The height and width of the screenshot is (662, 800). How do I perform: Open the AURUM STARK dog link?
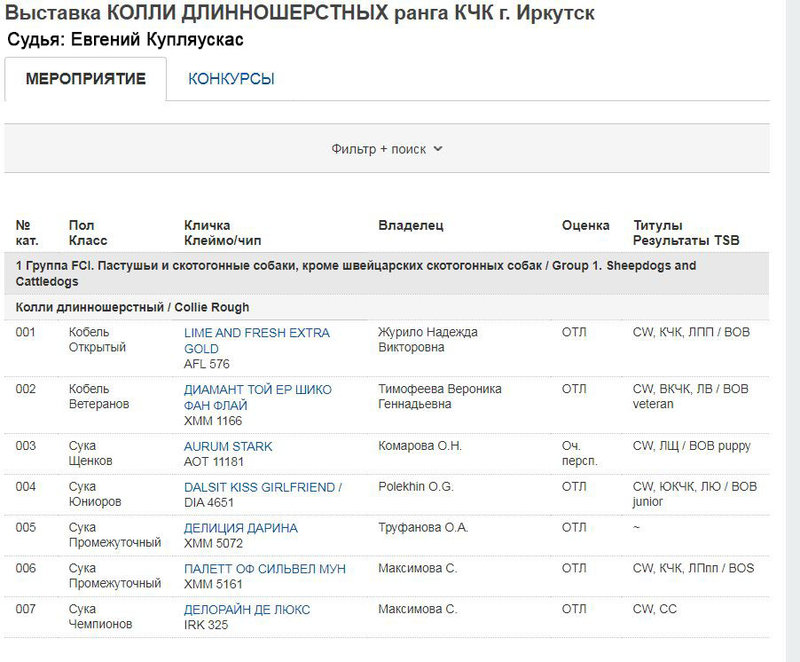228,446
